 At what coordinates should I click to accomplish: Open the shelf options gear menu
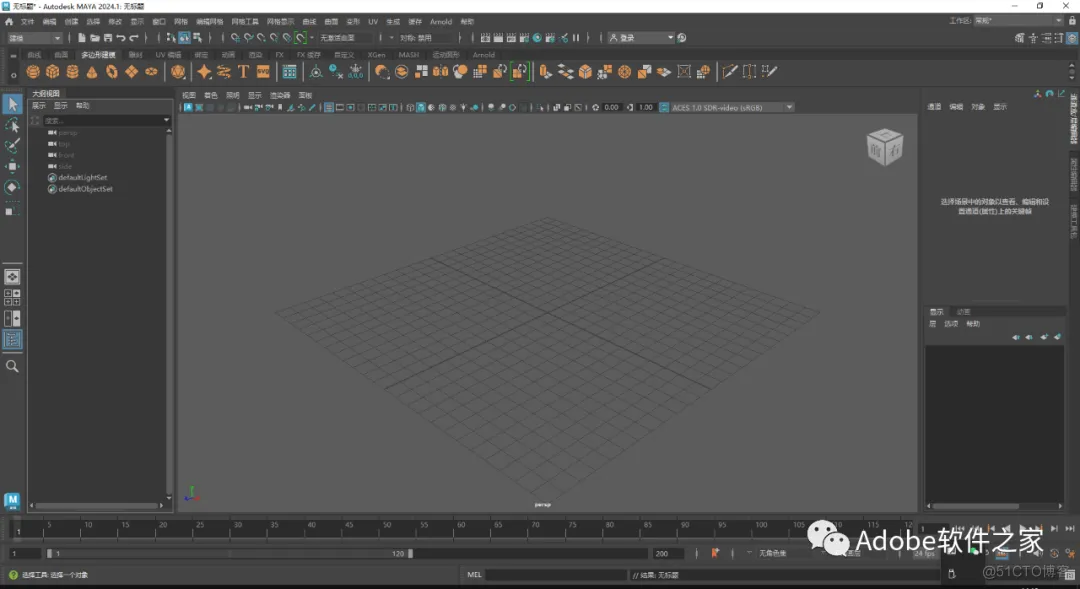13,76
